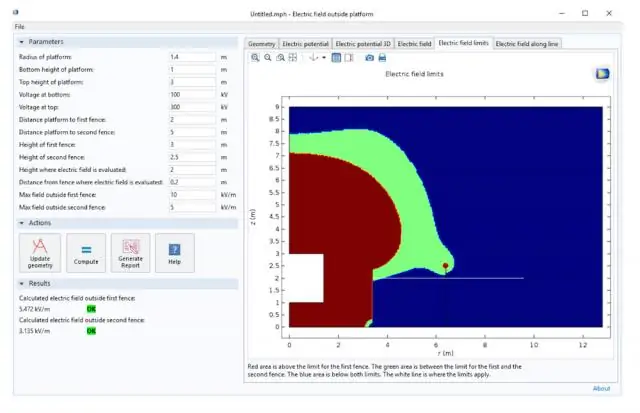Open the Electric field along line tab
The width and height of the screenshot is (640, 413).
click(x=527, y=44)
